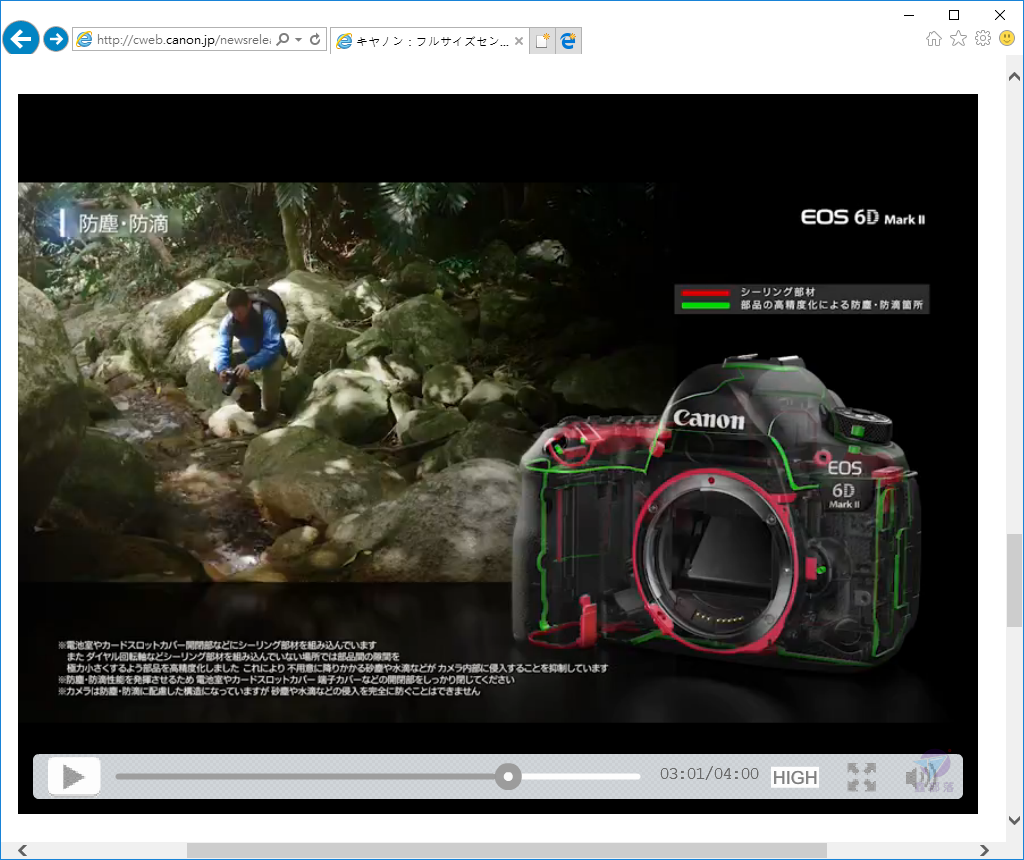This screenshot has width=1024, height=860.
Task: Click the video progress slider knob
Action: (x=508, y=776)
